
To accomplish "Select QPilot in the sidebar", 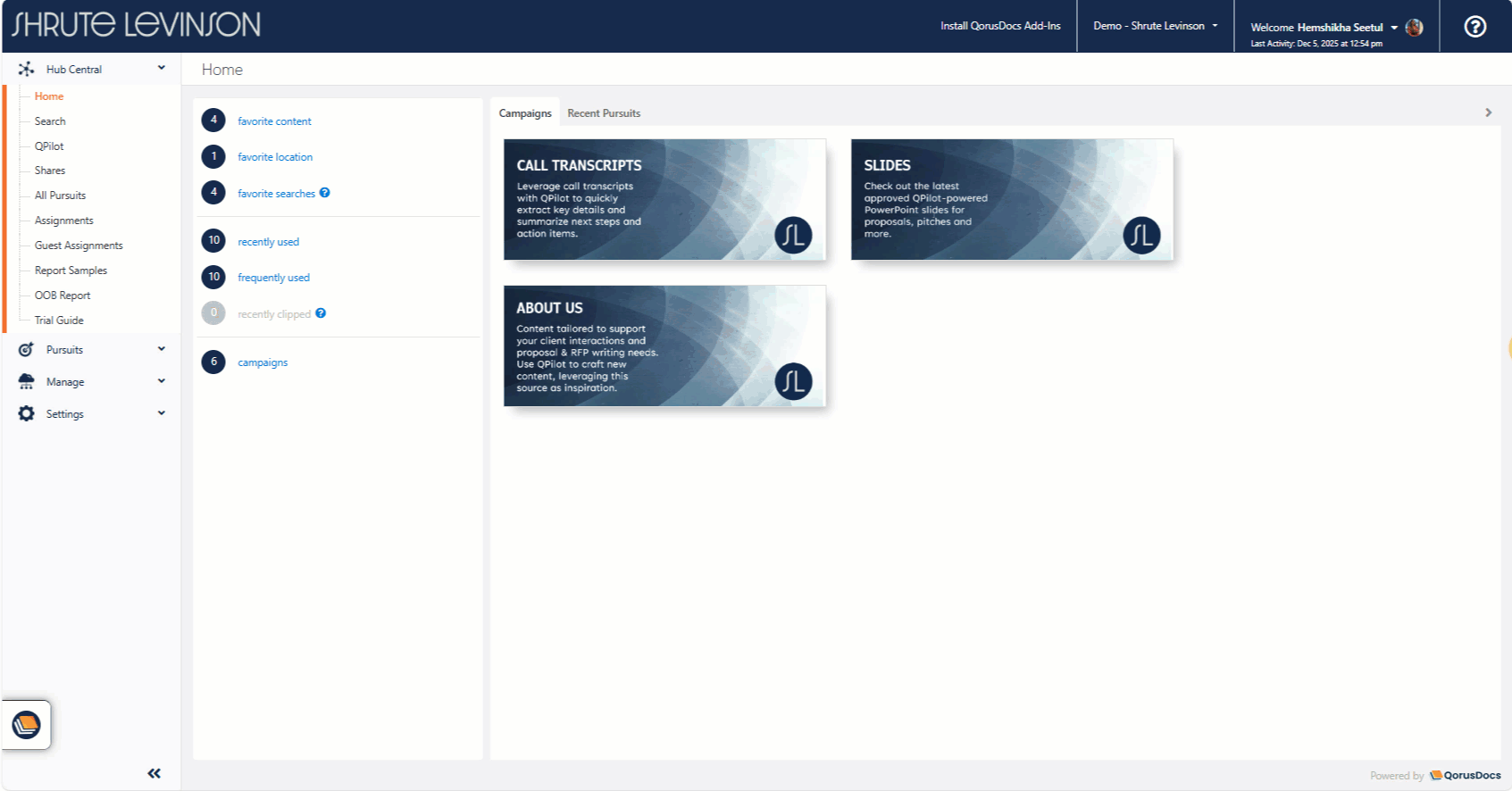I will (x=49, y=146).
